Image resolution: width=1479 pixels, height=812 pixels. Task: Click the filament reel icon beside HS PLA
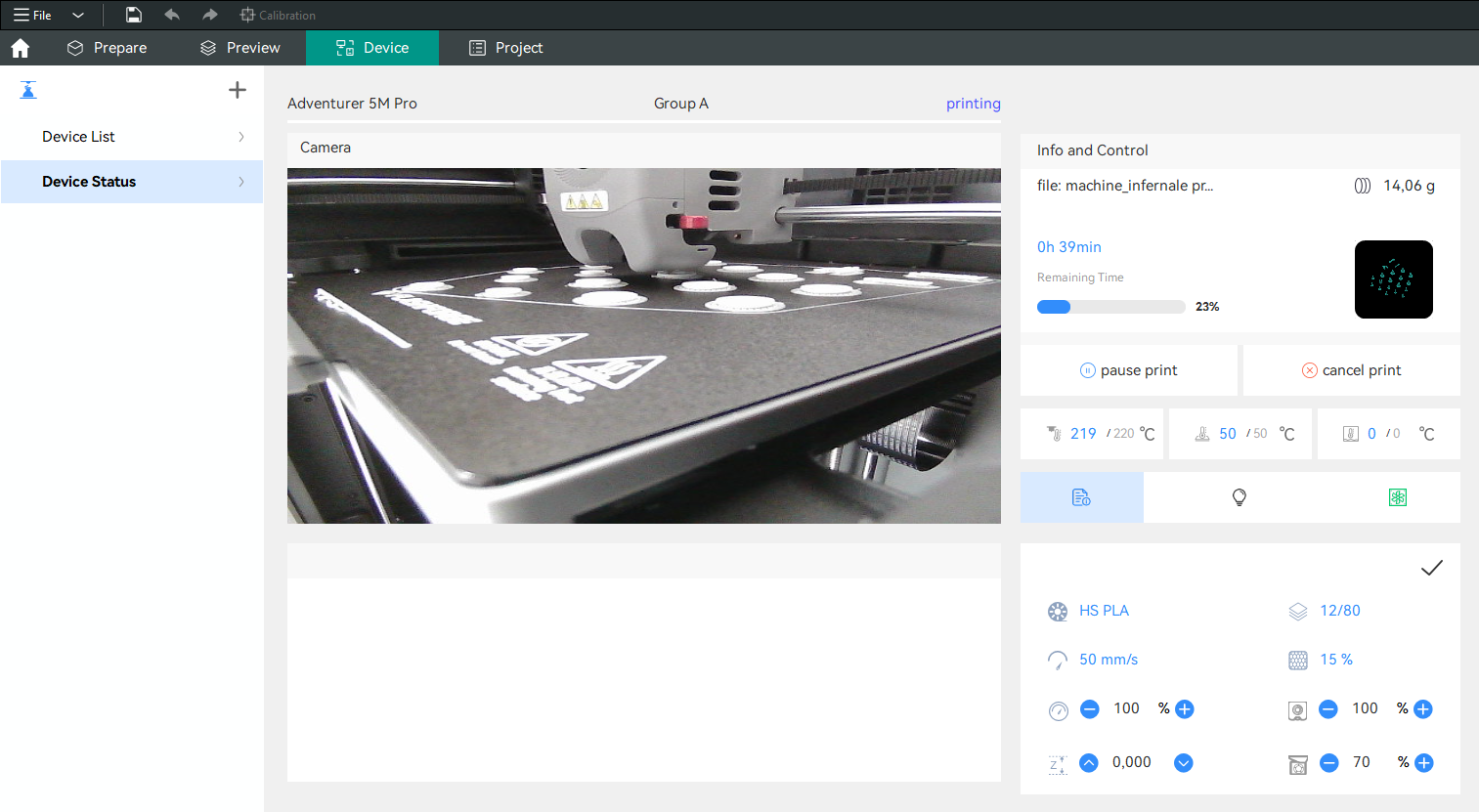(1058, 612)
